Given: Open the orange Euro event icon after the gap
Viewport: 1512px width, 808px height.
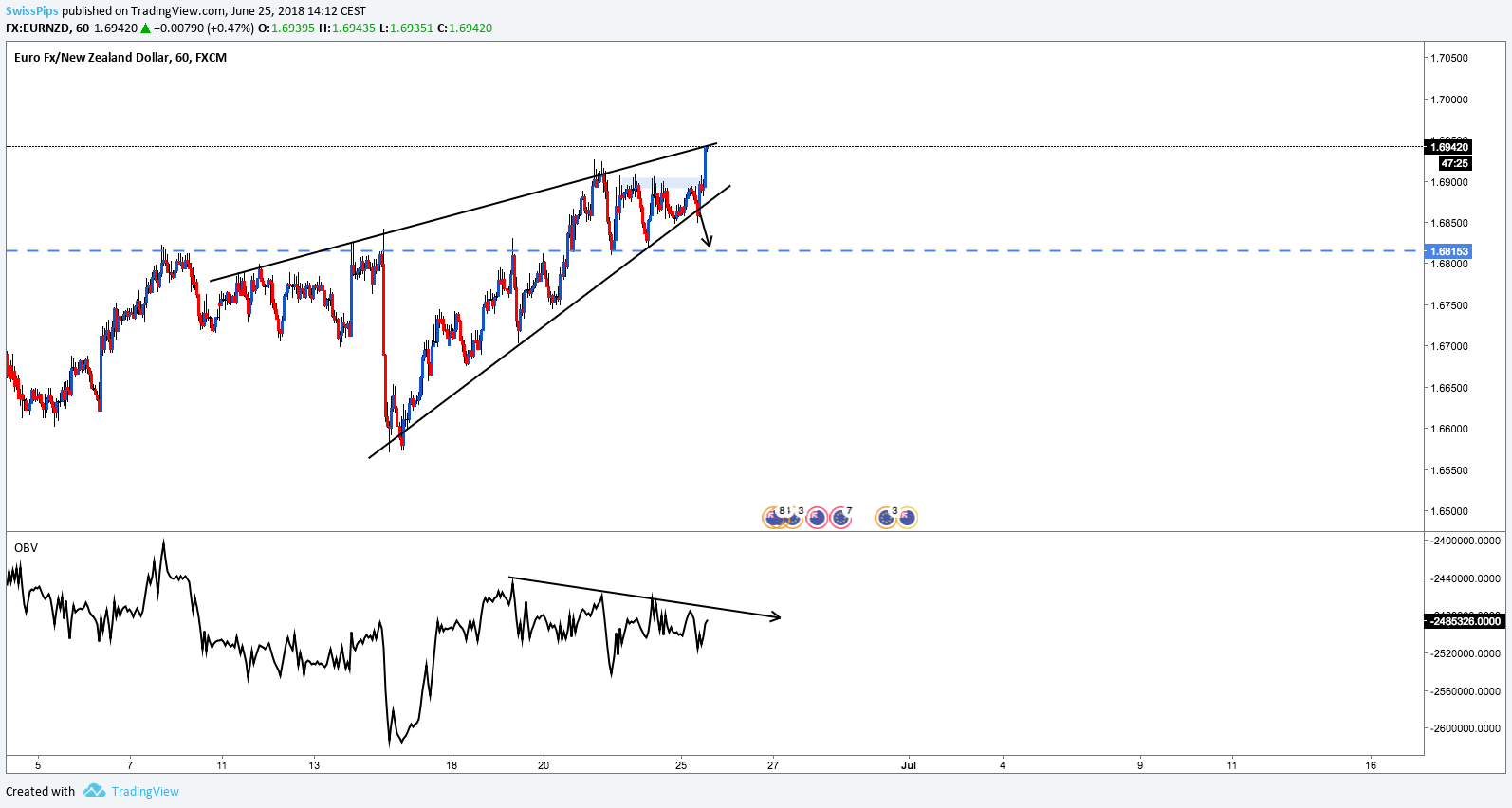Looking at the screenshot, I should pyautogui.click(x=886, y=518).
